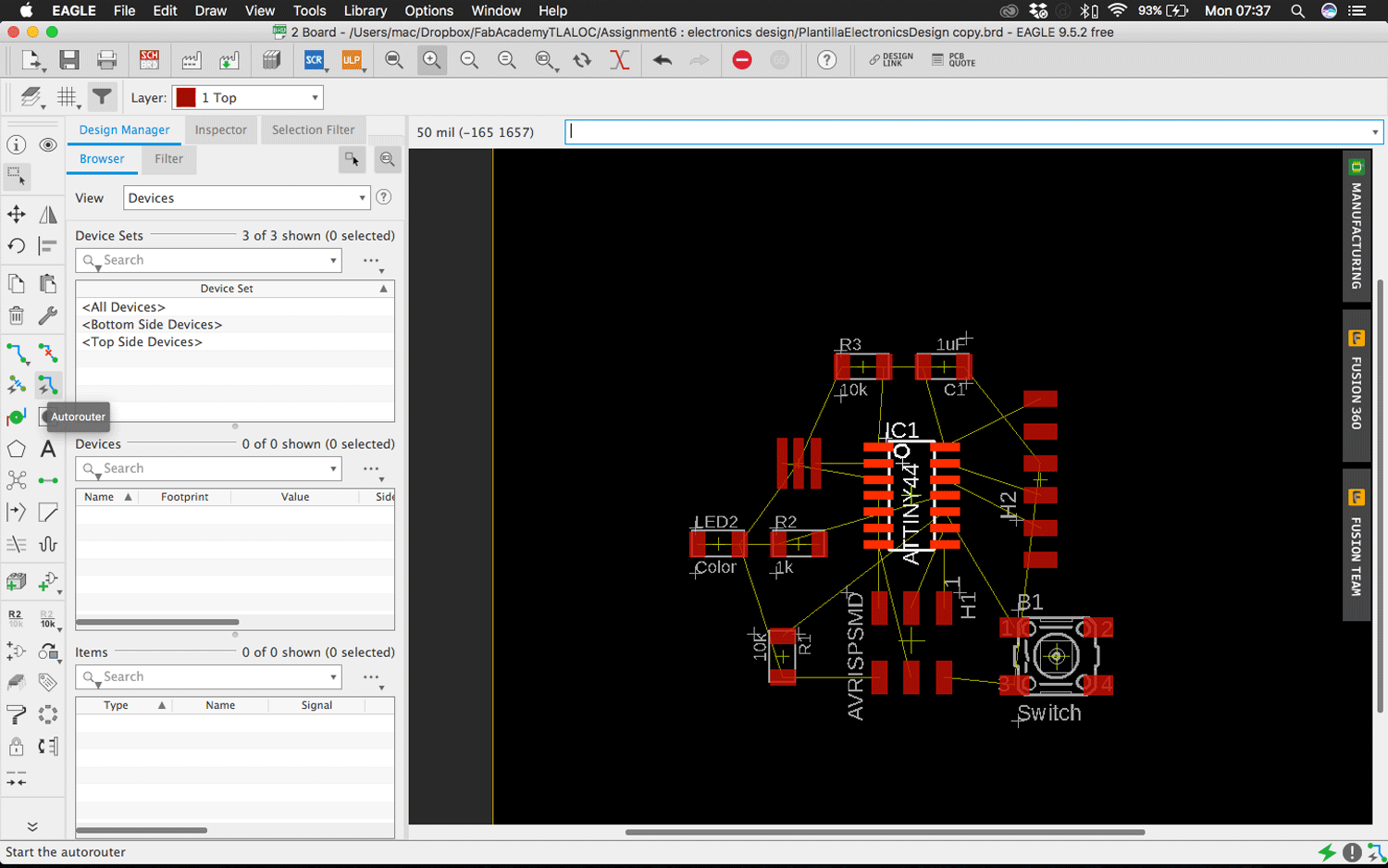Select the Show eye tool
Screen dimensions: 1388x868
pos(48,144)
